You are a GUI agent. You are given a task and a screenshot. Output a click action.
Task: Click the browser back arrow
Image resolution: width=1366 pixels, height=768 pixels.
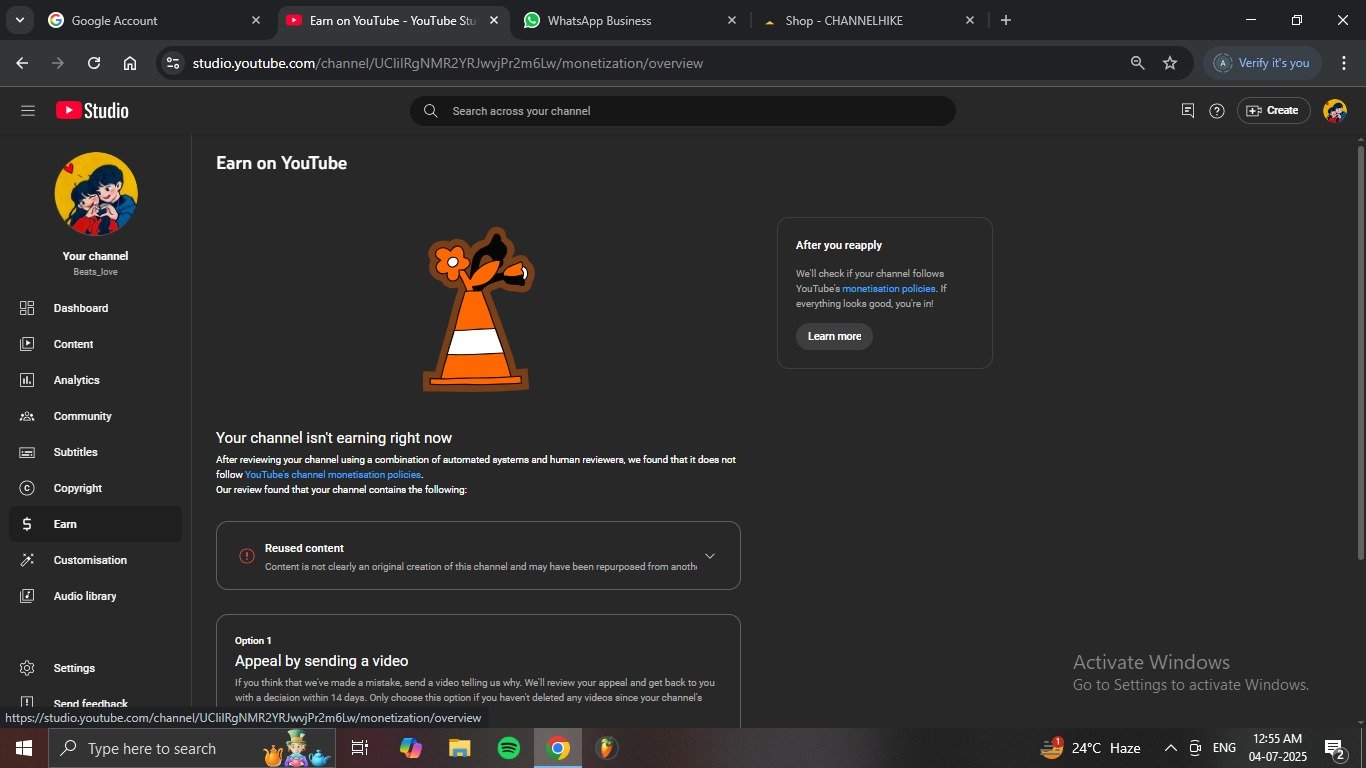click(22, 63)
